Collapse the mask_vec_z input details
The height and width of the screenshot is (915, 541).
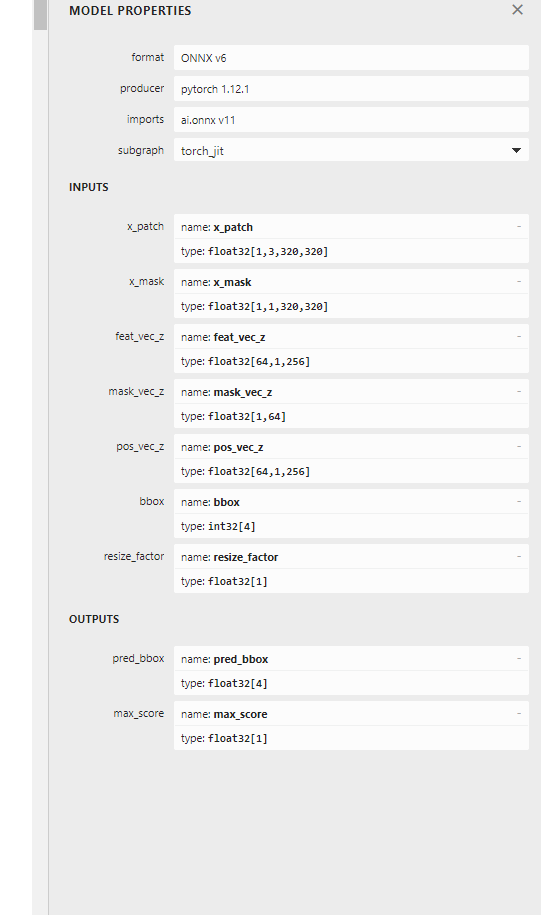(x=518, y=391)
